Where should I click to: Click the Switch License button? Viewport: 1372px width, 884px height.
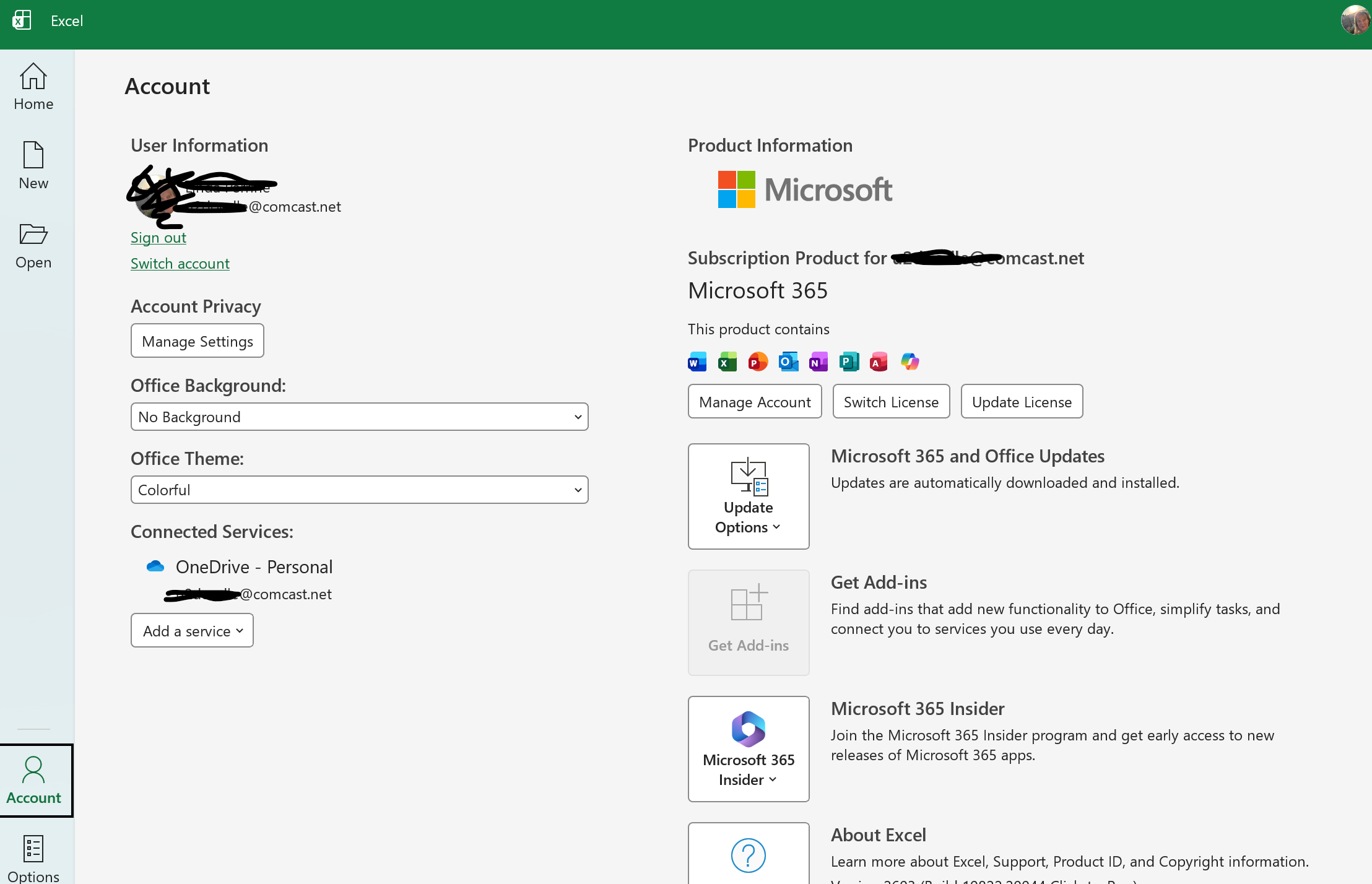(x=892, y=402)
